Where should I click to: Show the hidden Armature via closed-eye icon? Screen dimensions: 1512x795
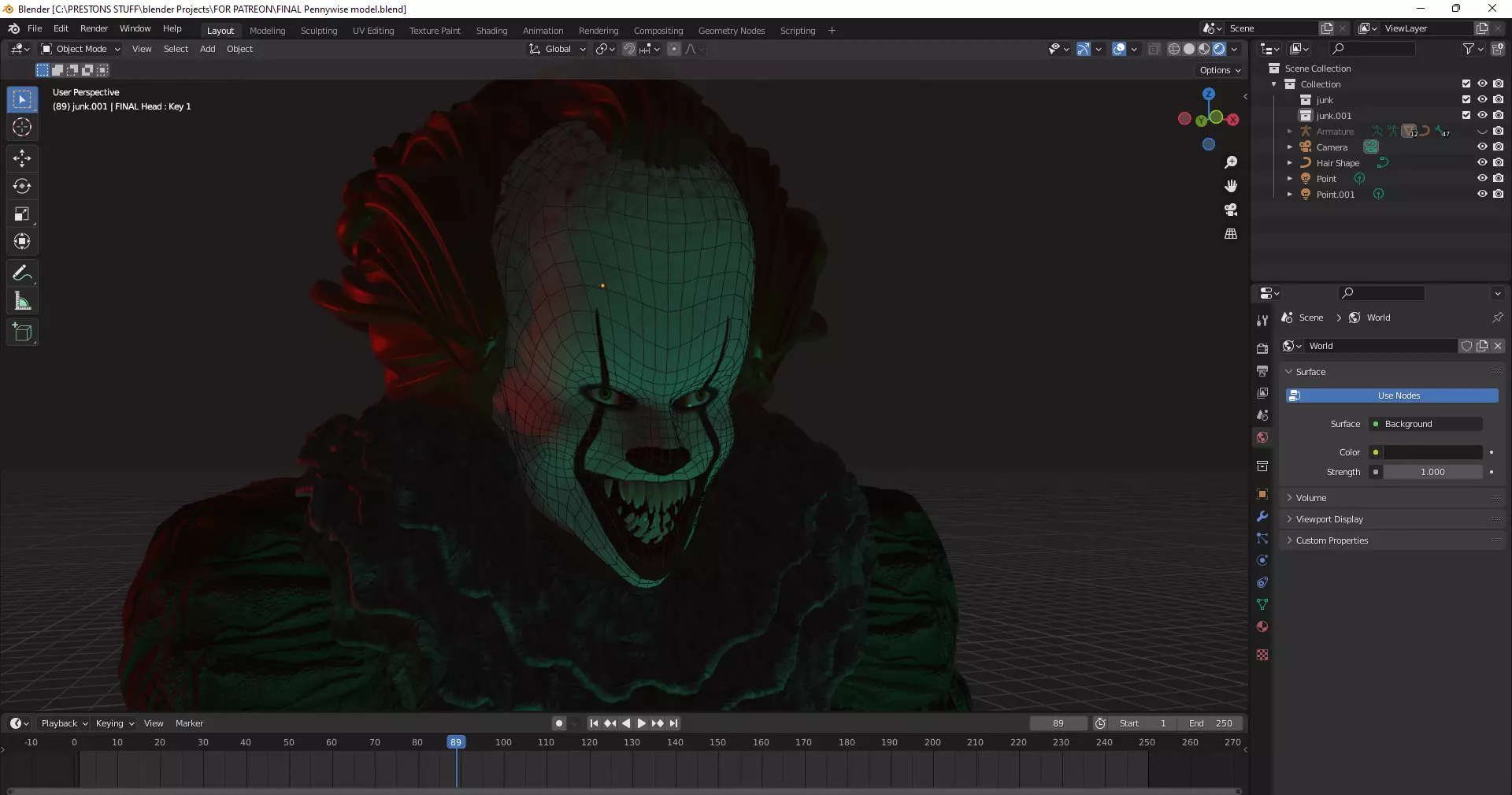click(x=1482, y=132)
